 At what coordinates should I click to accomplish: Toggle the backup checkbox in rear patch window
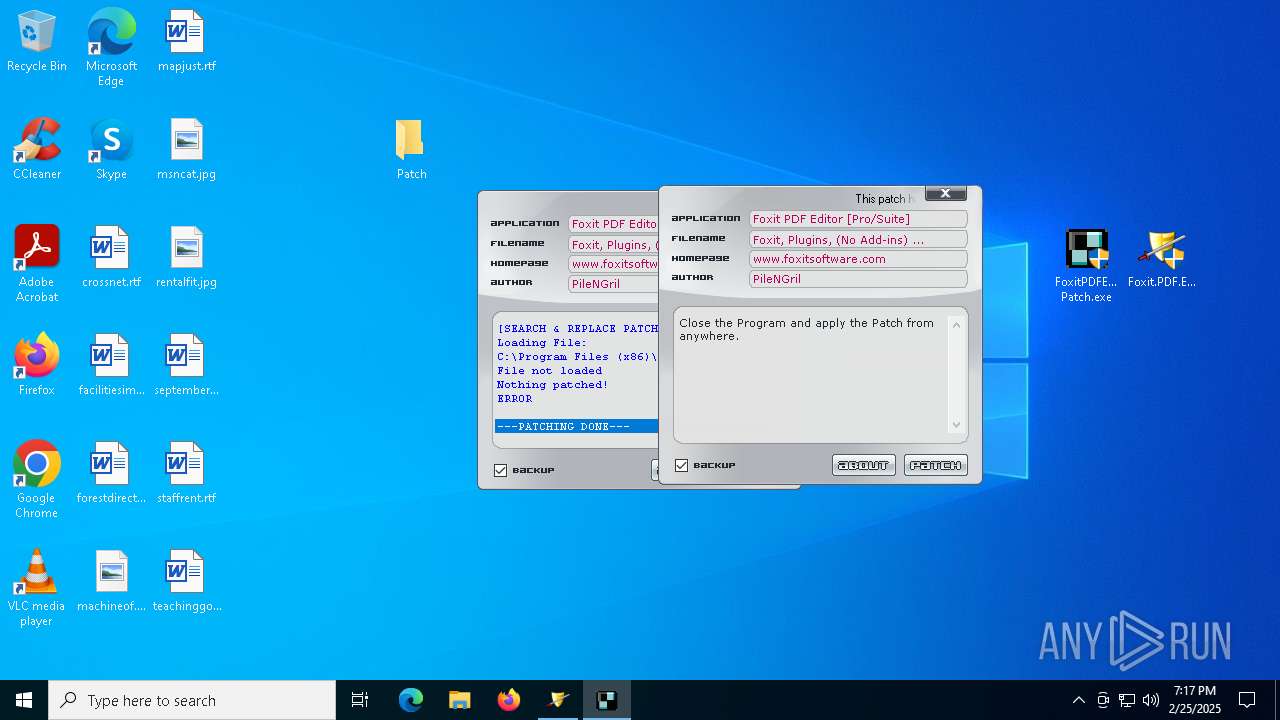coord(501,470)
